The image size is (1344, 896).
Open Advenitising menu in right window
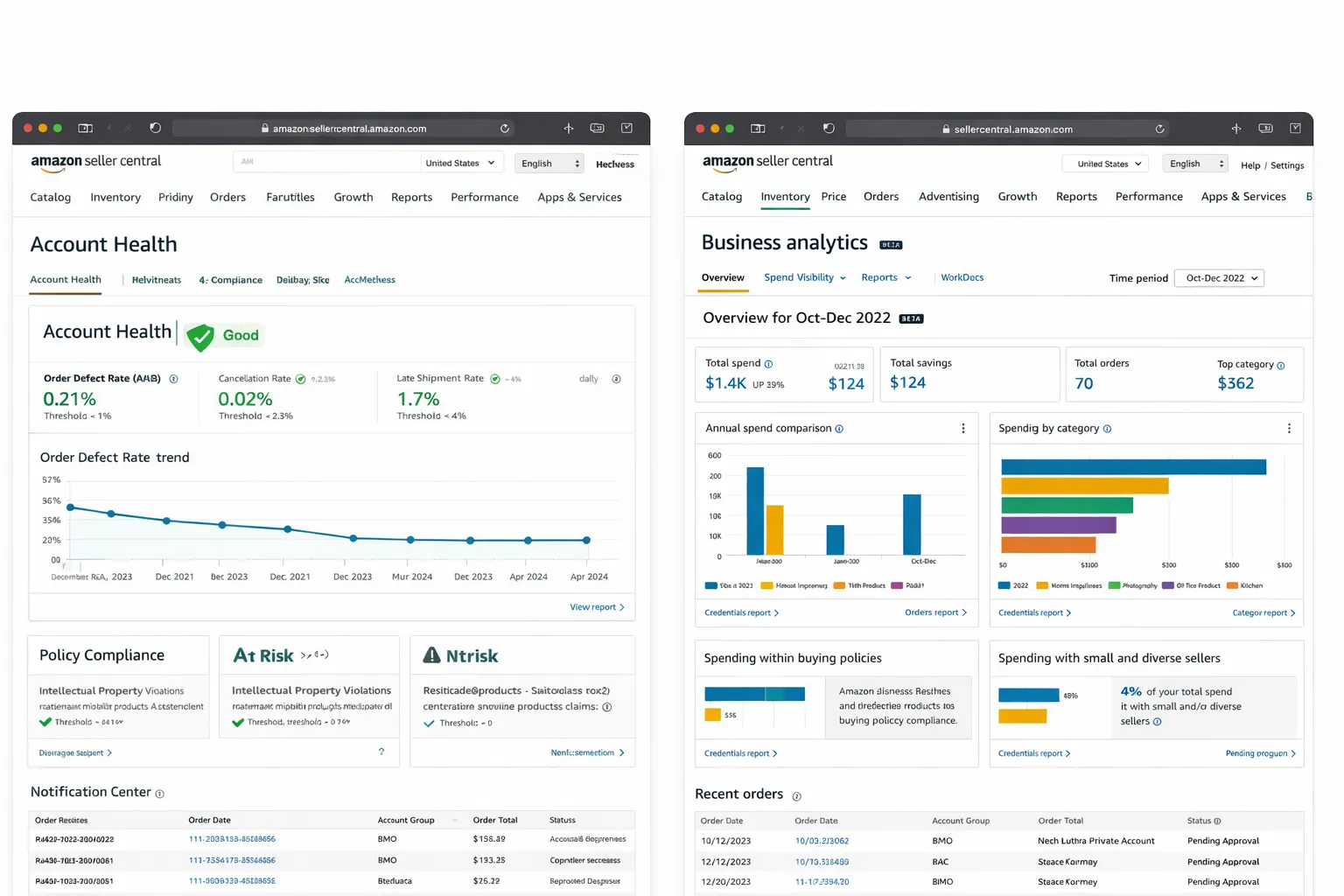pyautogui.click(x=948, y=197)
